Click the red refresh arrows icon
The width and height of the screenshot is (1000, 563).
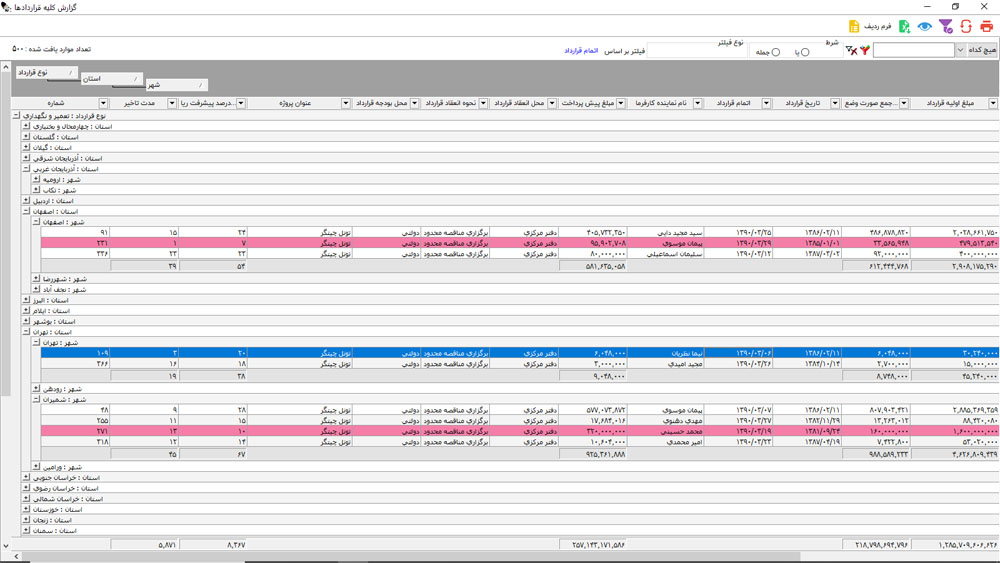point(966,26)
